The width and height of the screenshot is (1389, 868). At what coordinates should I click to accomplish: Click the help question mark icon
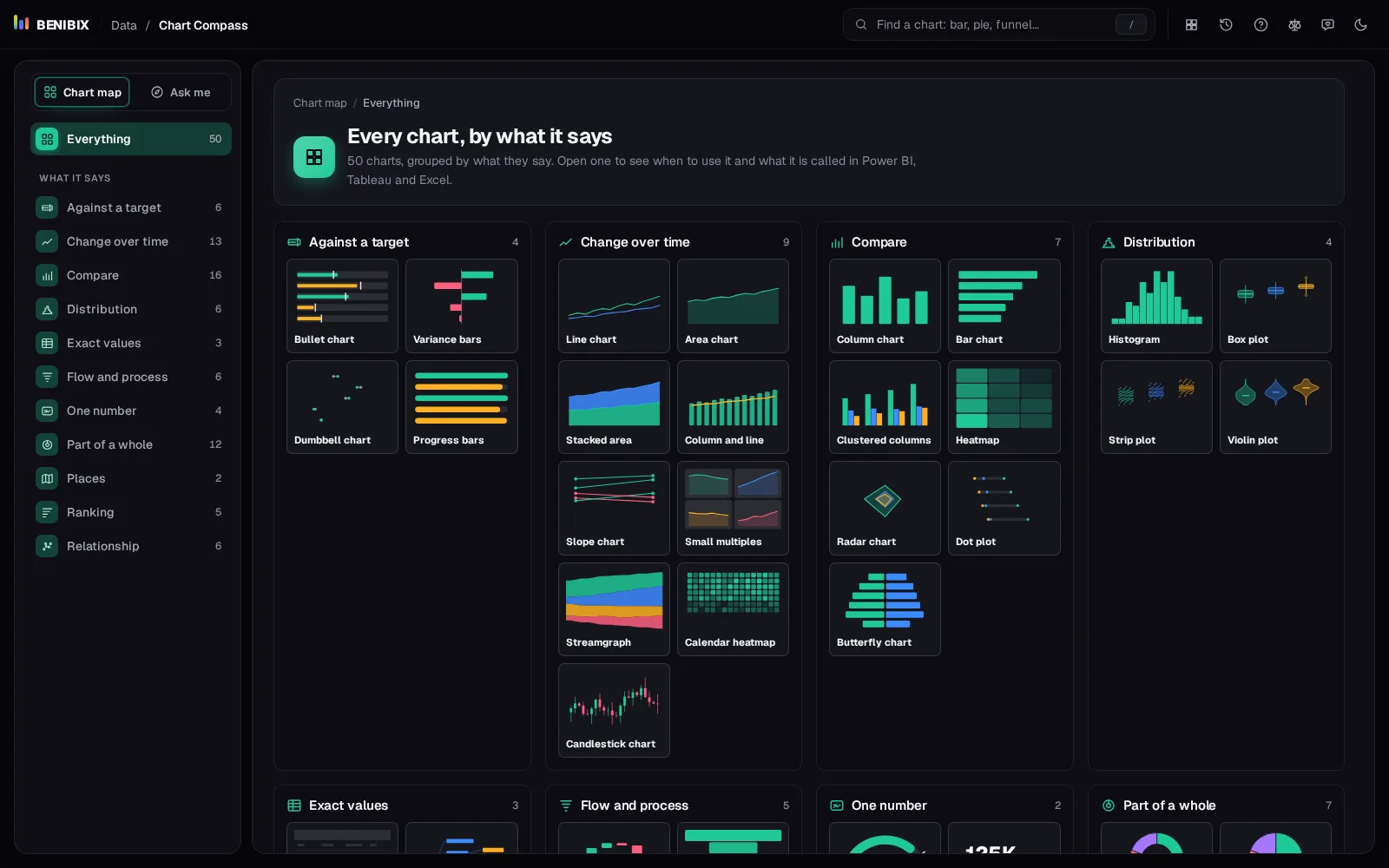point(1261,25)
